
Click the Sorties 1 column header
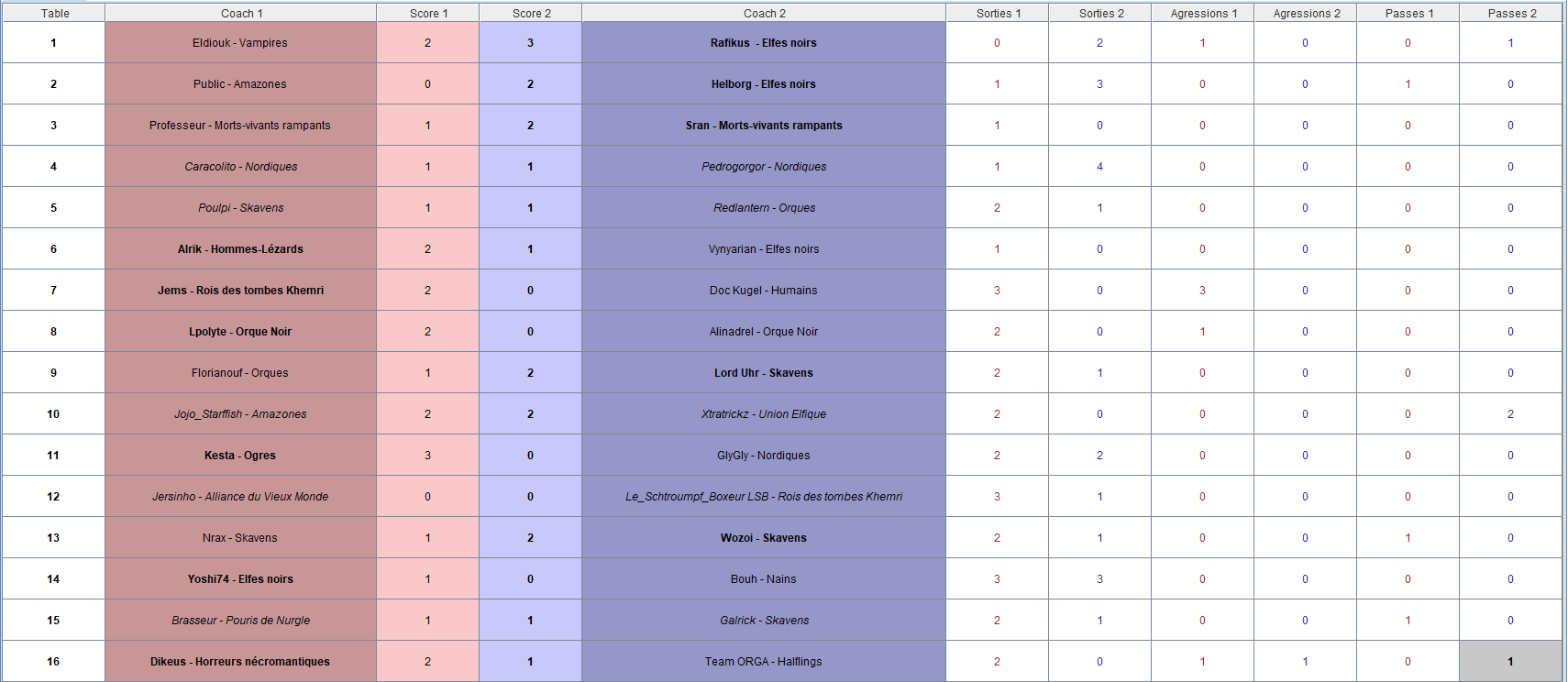[x=998, y=13]
